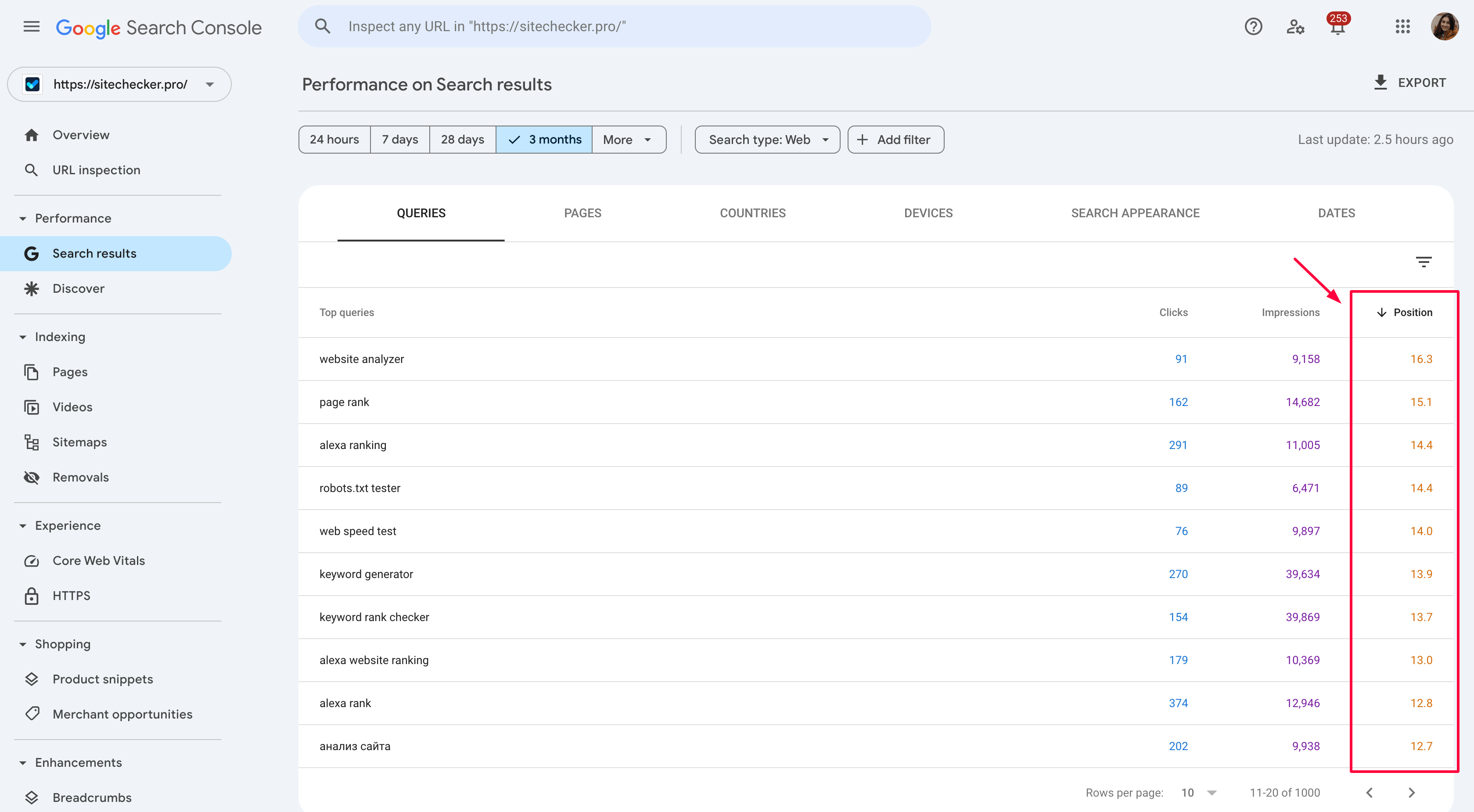Switch to the COUNTRIES tab
The image size is (1474, 812).
coord(752,213)
